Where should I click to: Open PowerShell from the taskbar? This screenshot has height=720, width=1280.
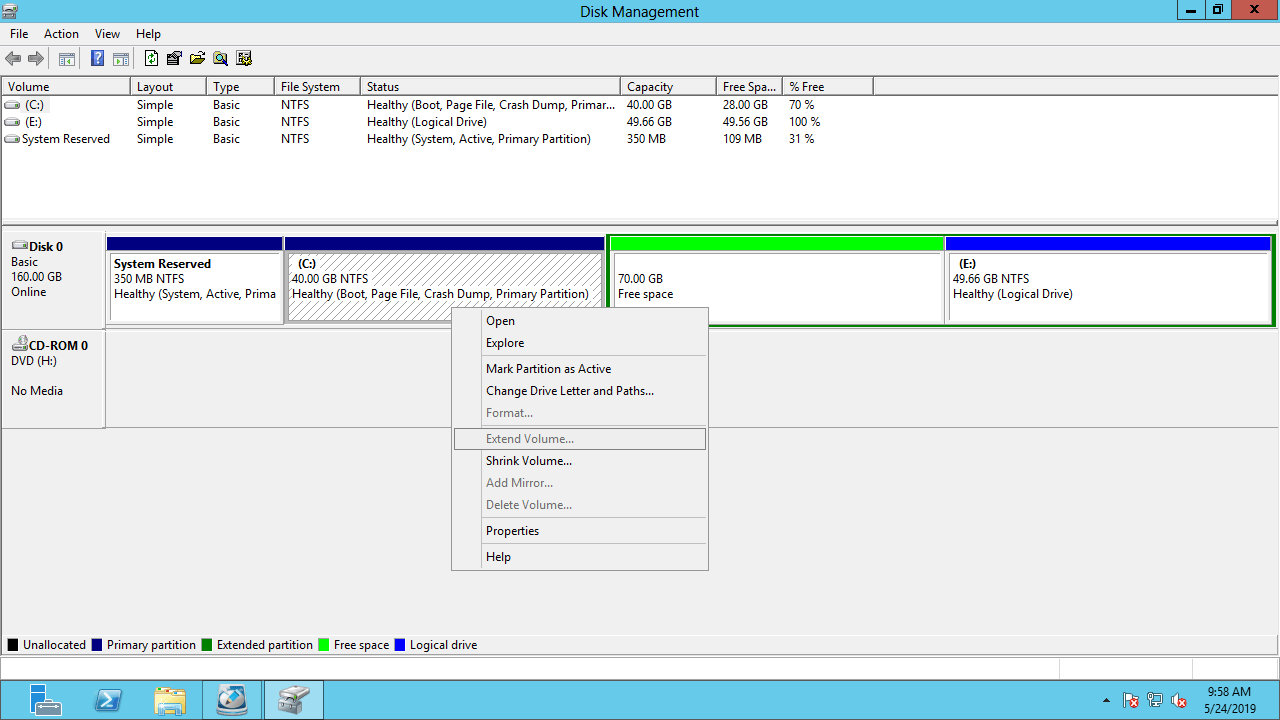(x=108, y=700)
